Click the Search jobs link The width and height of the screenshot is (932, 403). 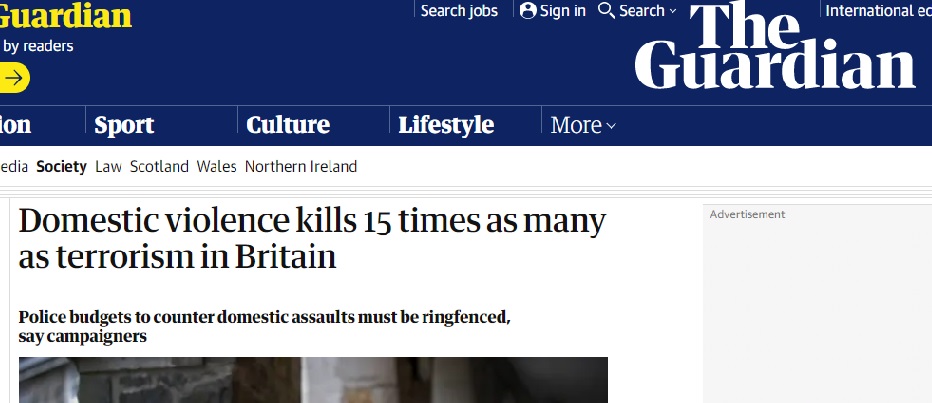click(459, 10)
